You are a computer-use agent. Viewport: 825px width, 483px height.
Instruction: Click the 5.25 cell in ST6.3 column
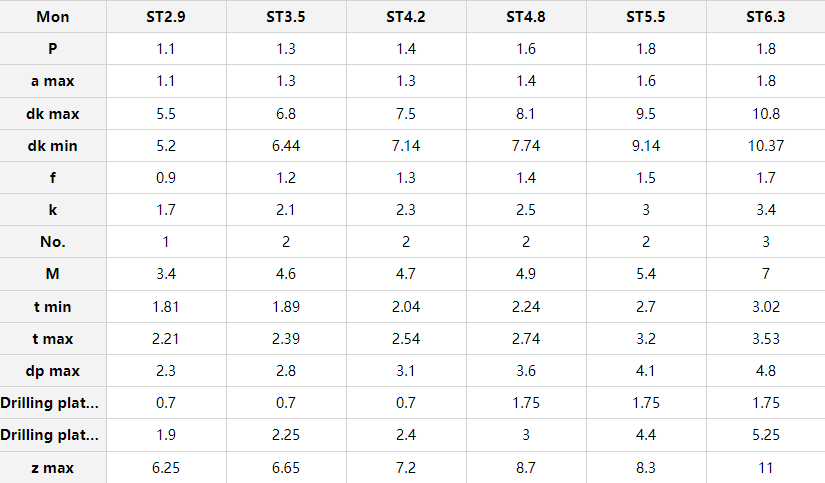(x=766, y=435)
